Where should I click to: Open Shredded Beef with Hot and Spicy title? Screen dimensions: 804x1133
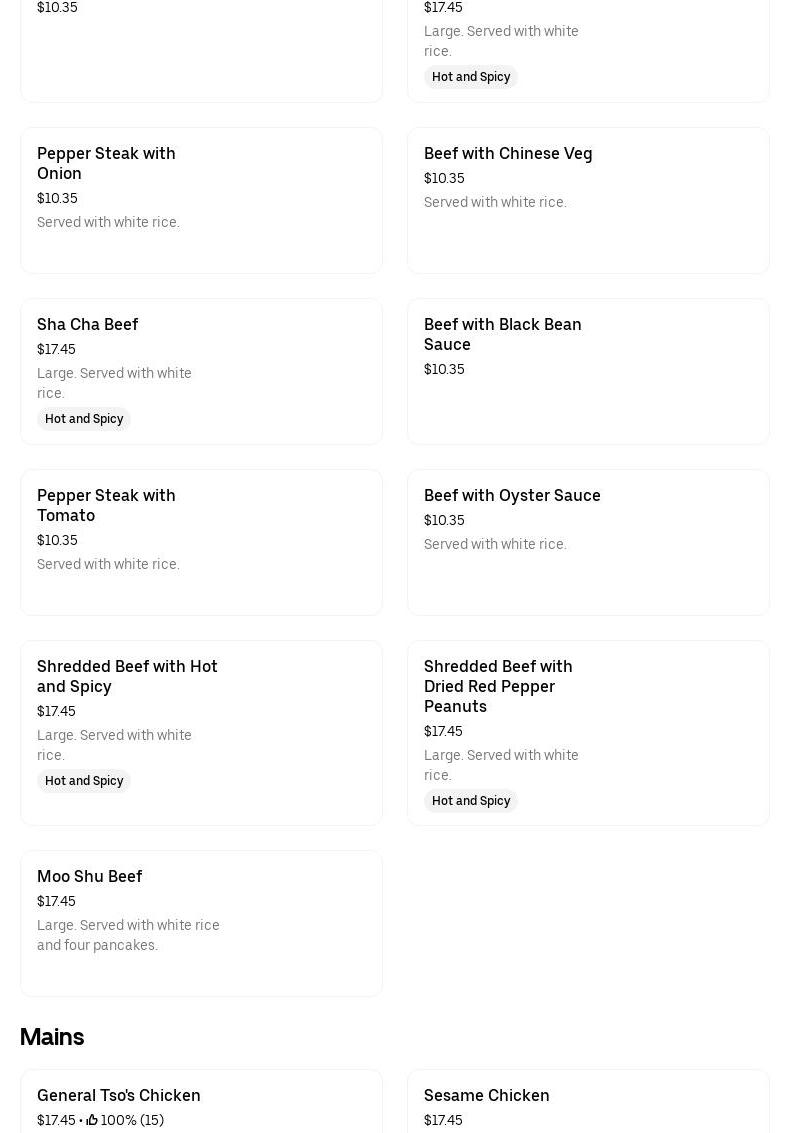pyautogui.click(x=127, y=676)
